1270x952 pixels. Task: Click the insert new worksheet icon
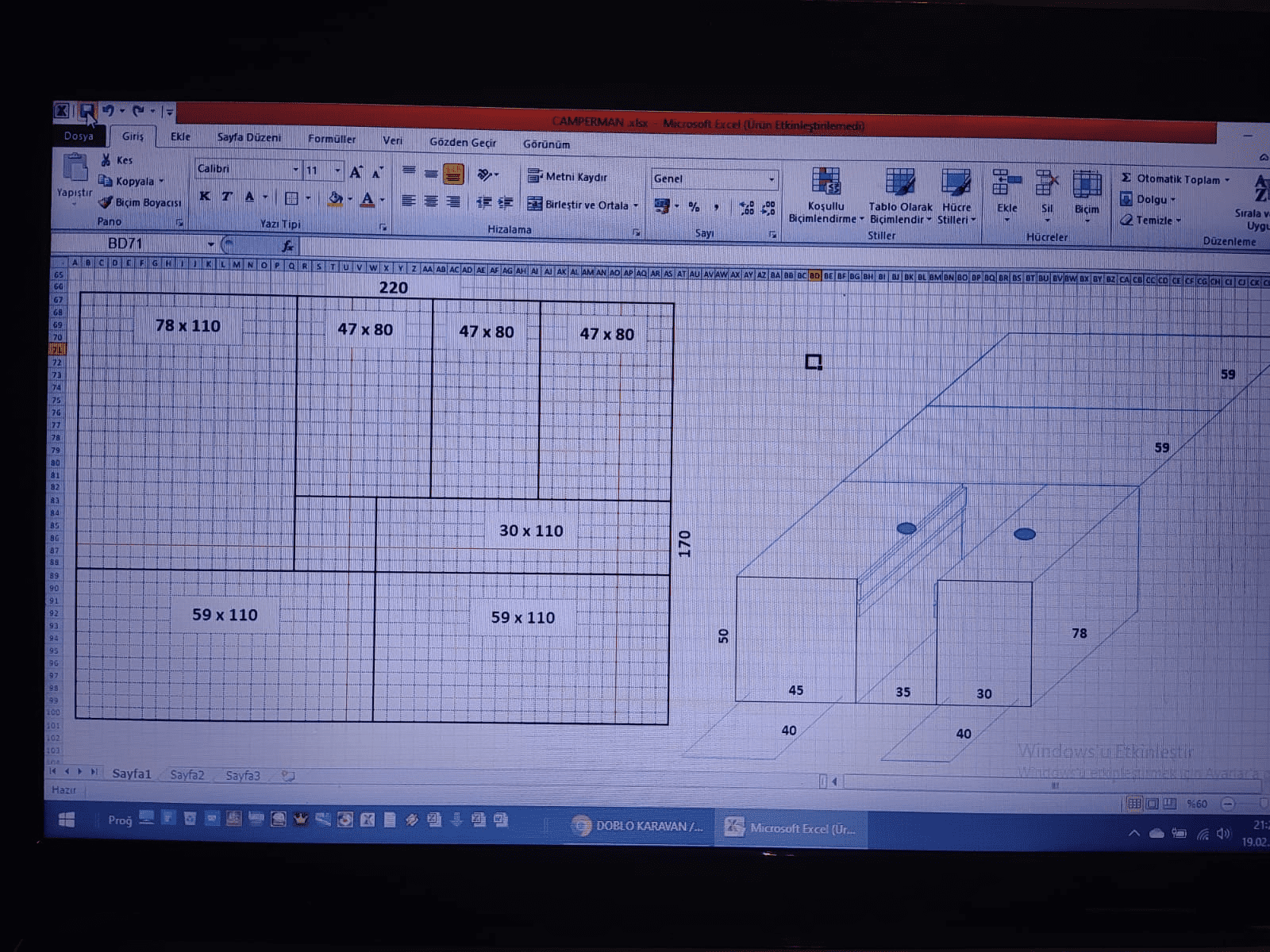point(287,776)
